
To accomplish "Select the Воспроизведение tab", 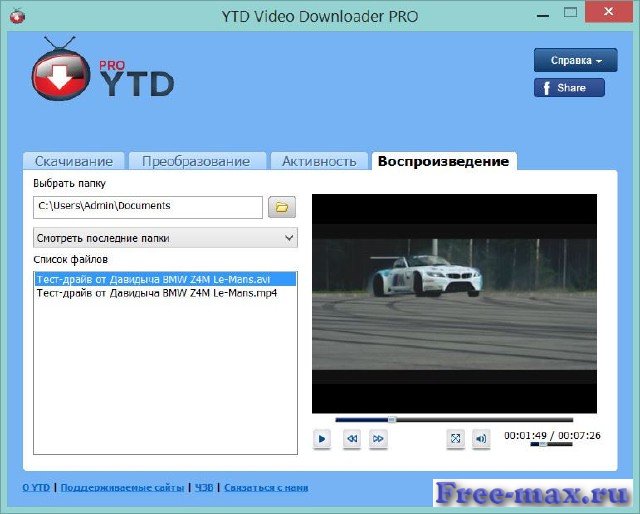I will coord(444,161).
